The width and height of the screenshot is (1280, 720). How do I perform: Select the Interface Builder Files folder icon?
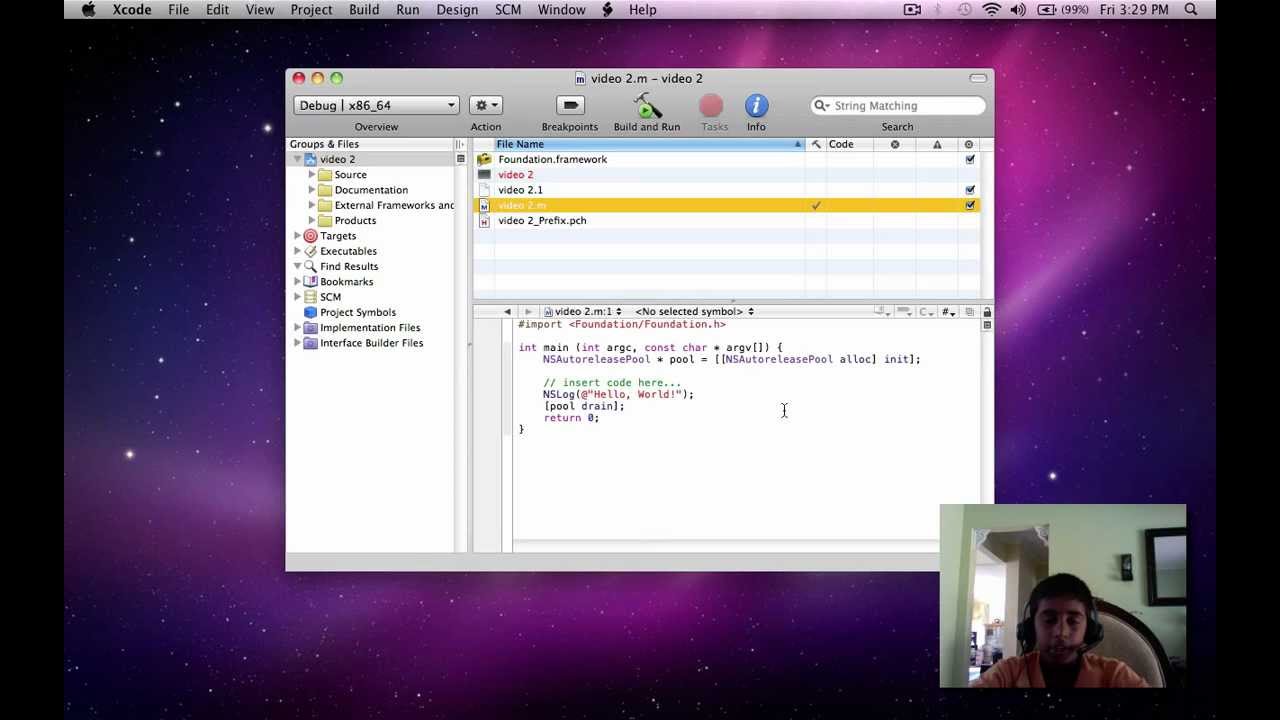[x=310, y=343]
